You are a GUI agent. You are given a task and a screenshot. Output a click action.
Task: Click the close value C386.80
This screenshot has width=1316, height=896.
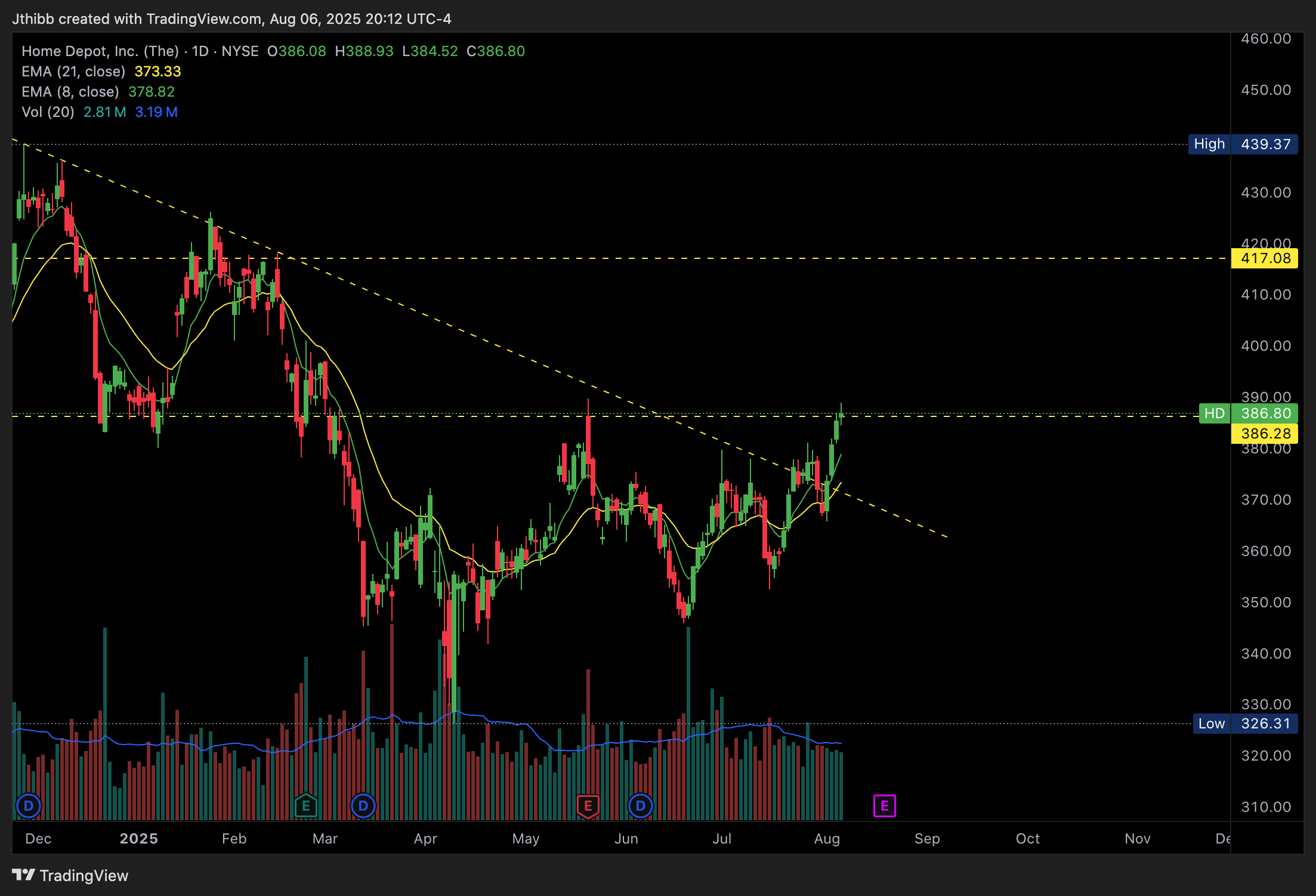[x=496, y=51]
